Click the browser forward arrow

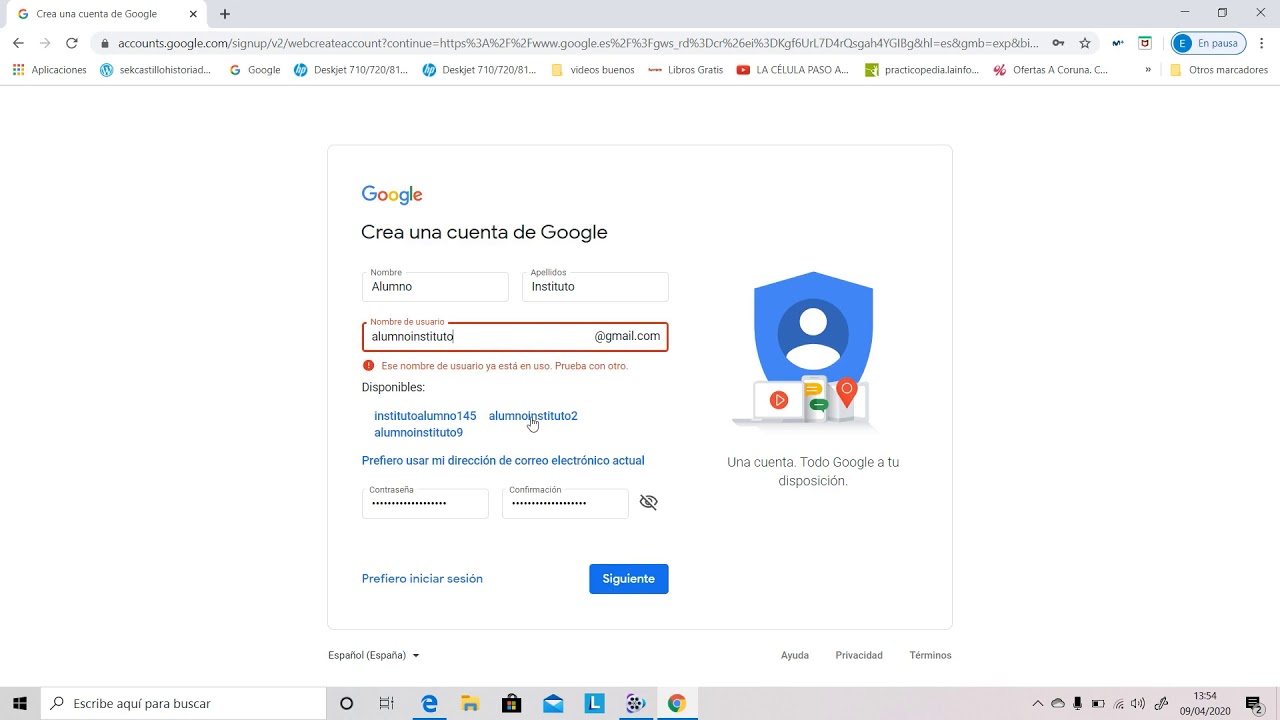click(x=45, y=43)
